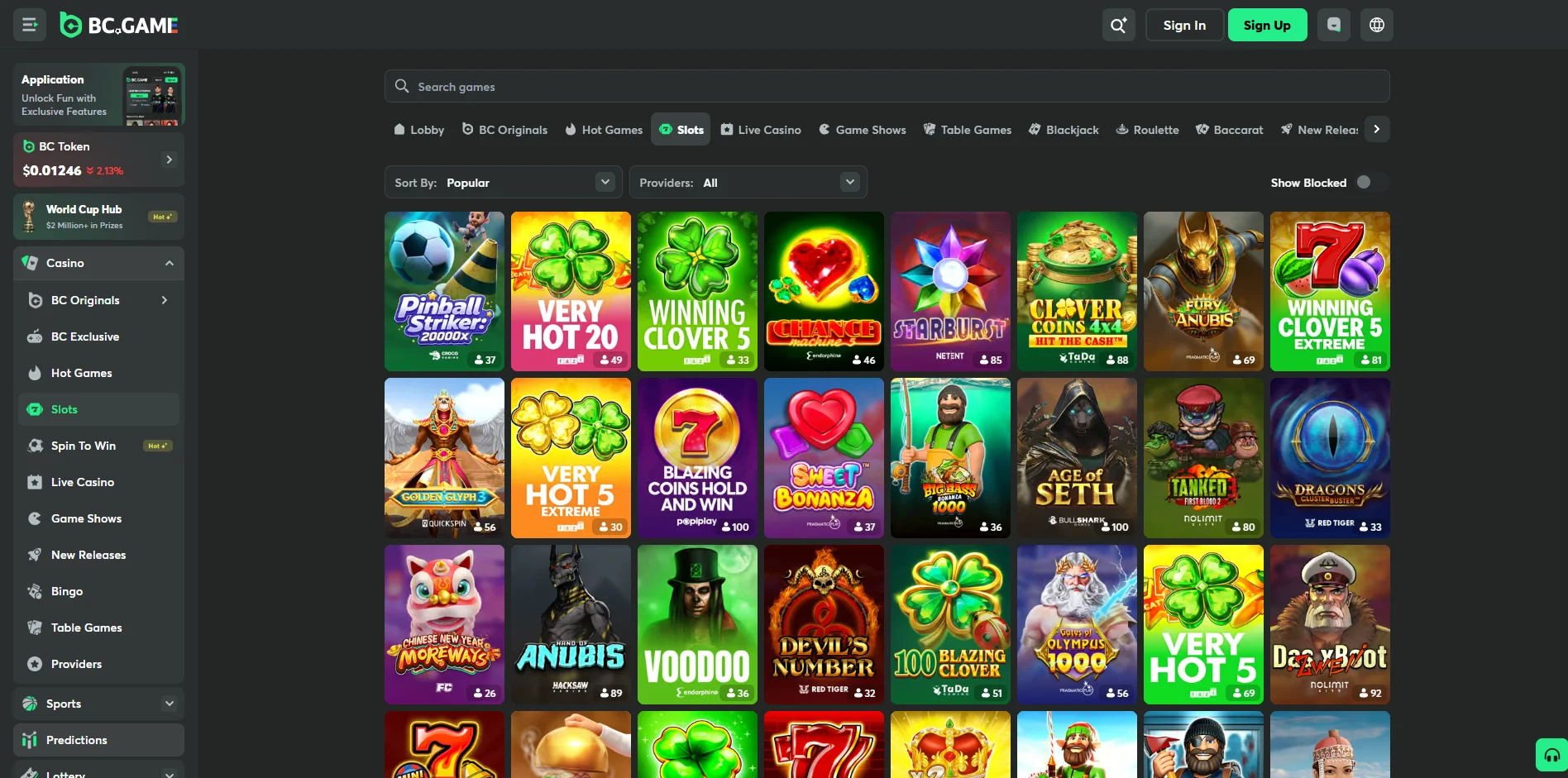1568x778 pixels.
Task: Open the chat icon in header
Action: point(1333,25)
